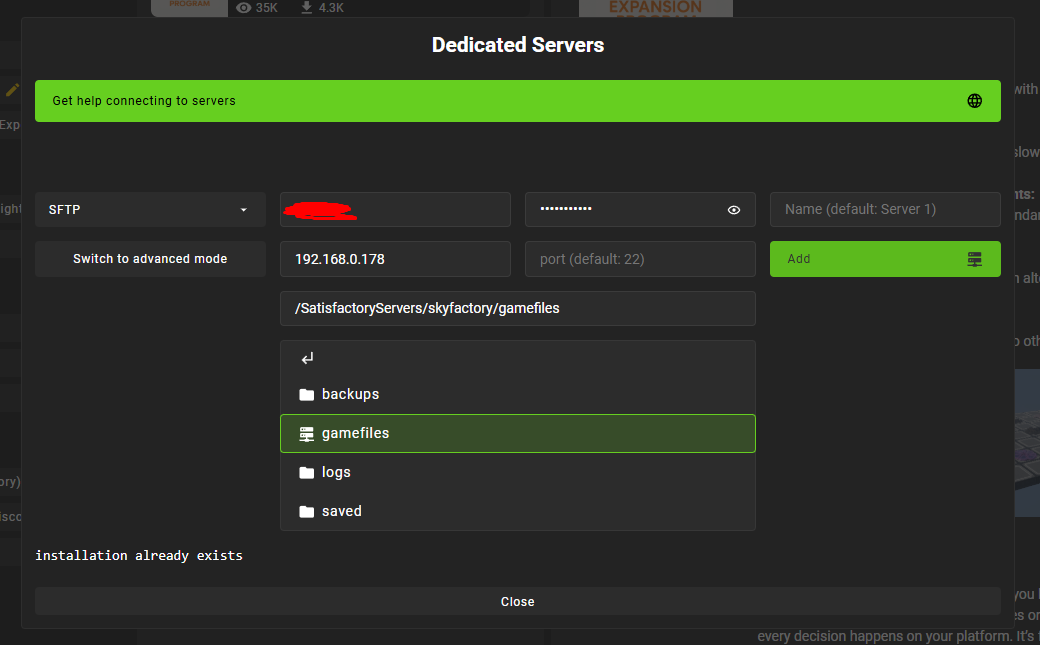The image size is (1040, 645).
Task: Close the Dedicated Servers dialog
Action: (x=518, y=601)
